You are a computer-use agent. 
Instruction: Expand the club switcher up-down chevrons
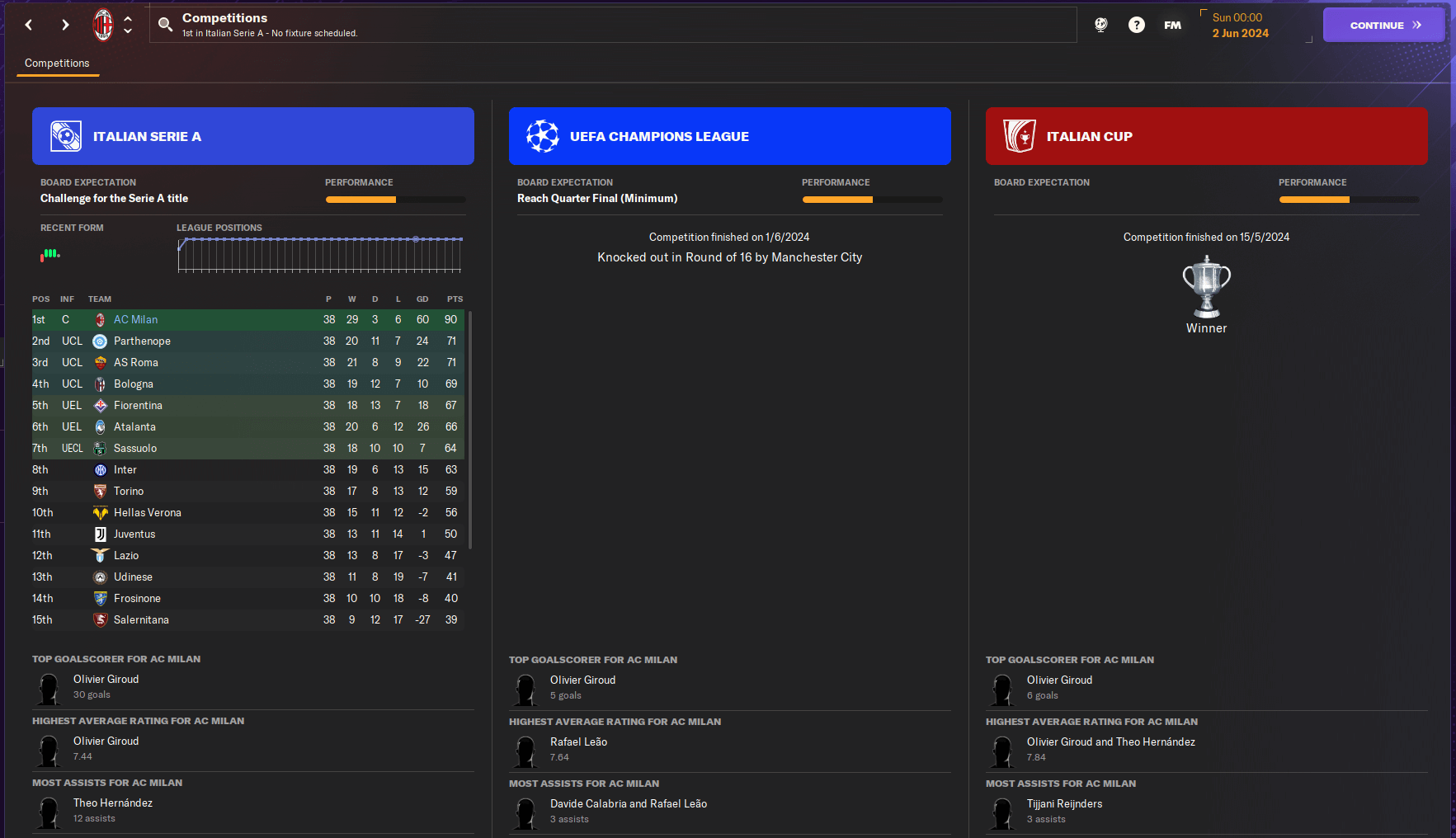coord(128,25)
